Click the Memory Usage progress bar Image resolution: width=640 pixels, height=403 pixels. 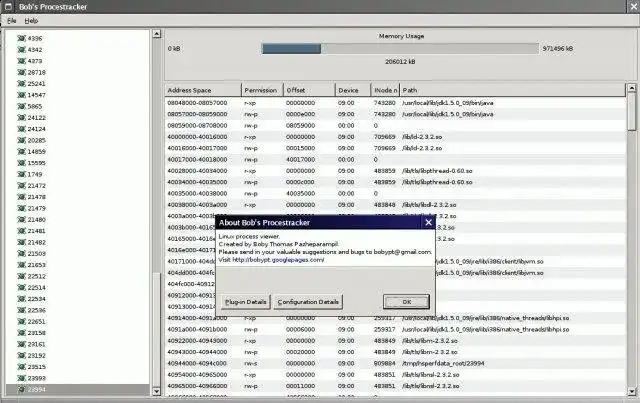tap(400, 49)
